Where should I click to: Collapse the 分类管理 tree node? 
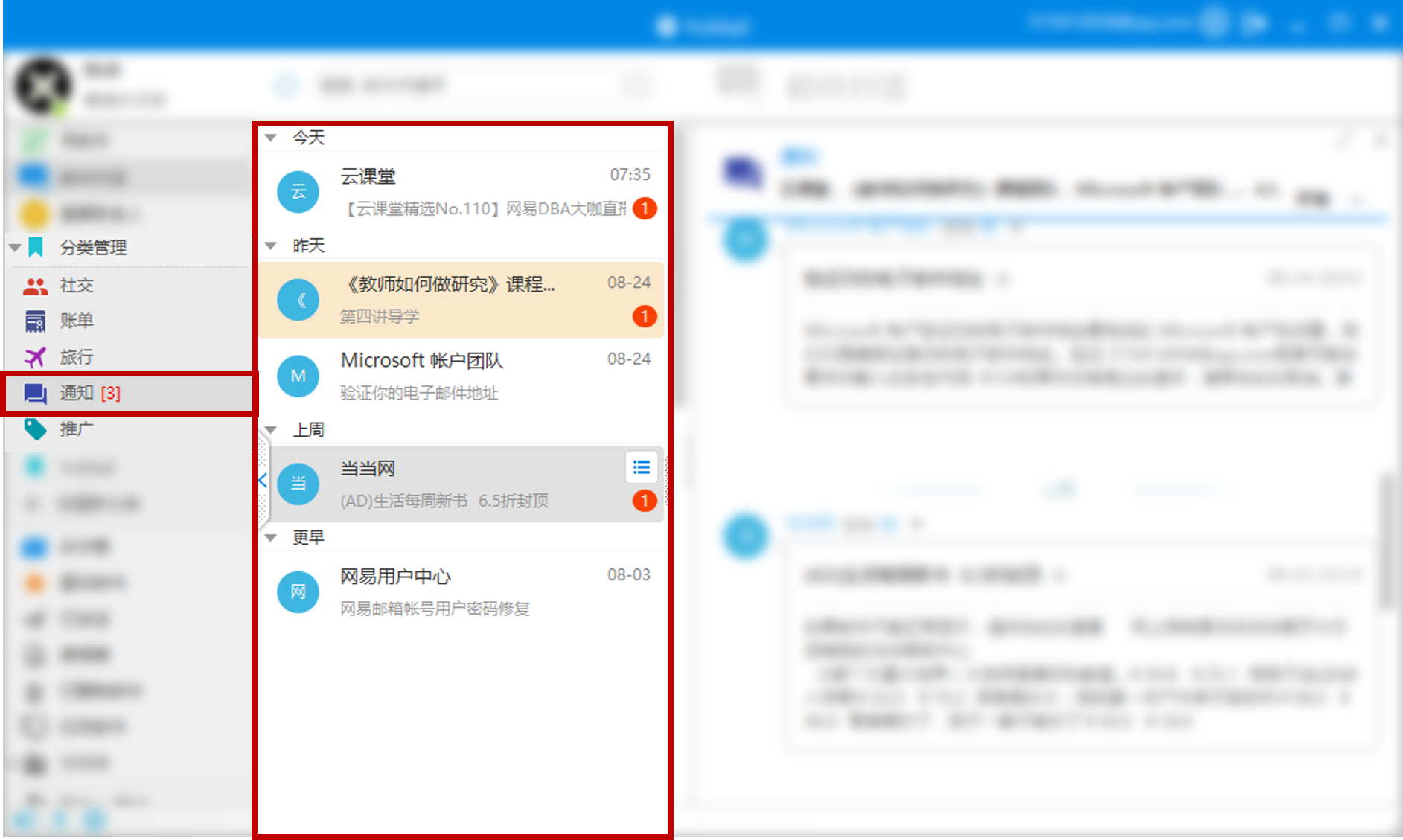coord(15,248)
